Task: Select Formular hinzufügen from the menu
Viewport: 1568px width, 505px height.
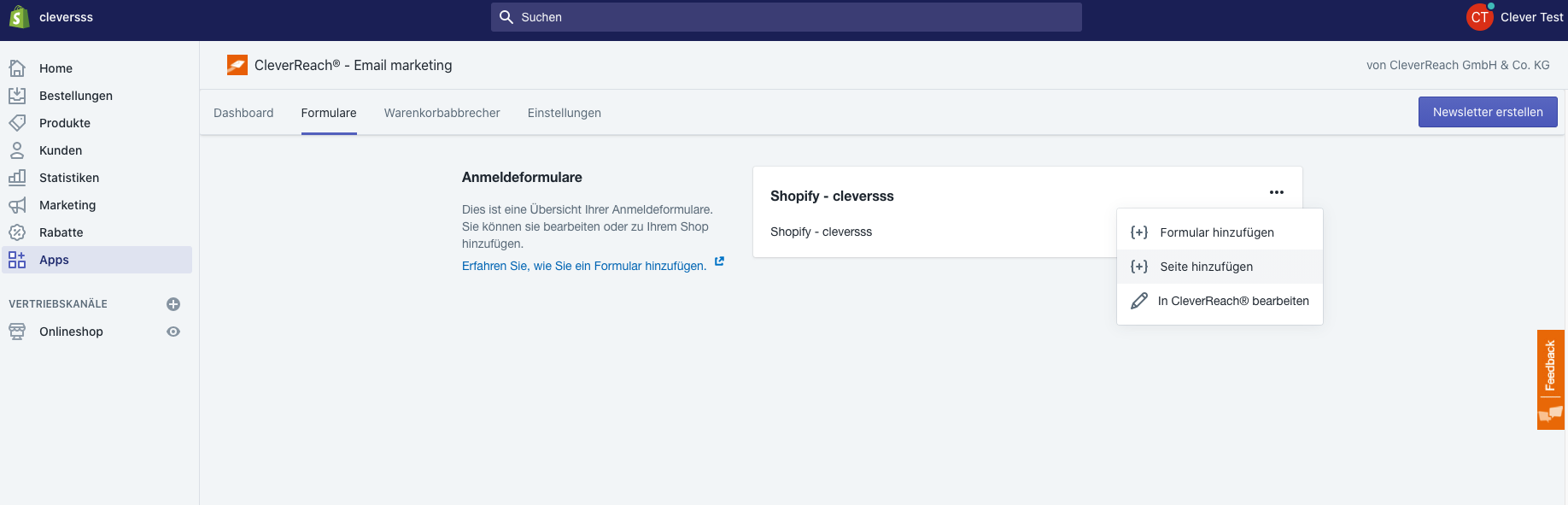Action: coord(1216,232)
